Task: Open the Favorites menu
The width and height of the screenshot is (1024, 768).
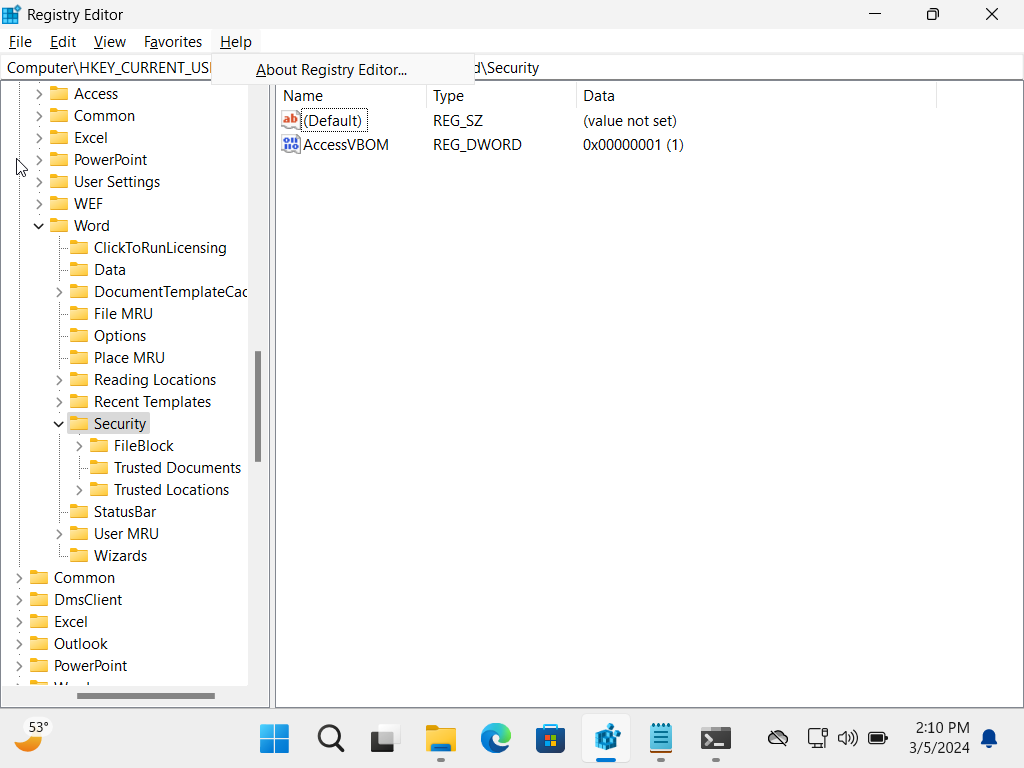Action: tap(173, 42)
